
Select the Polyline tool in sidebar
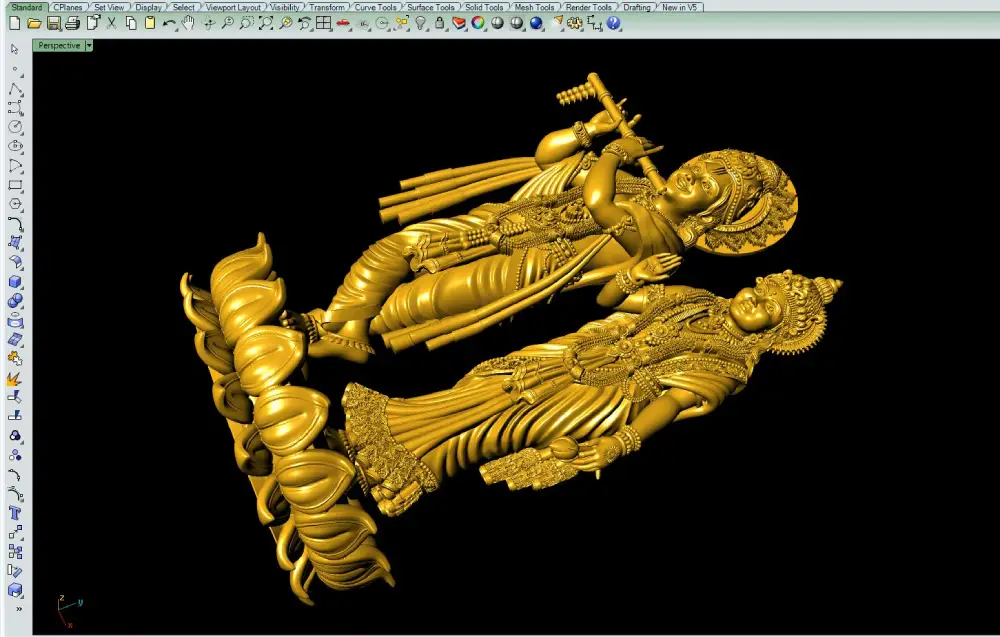(15, 88)
